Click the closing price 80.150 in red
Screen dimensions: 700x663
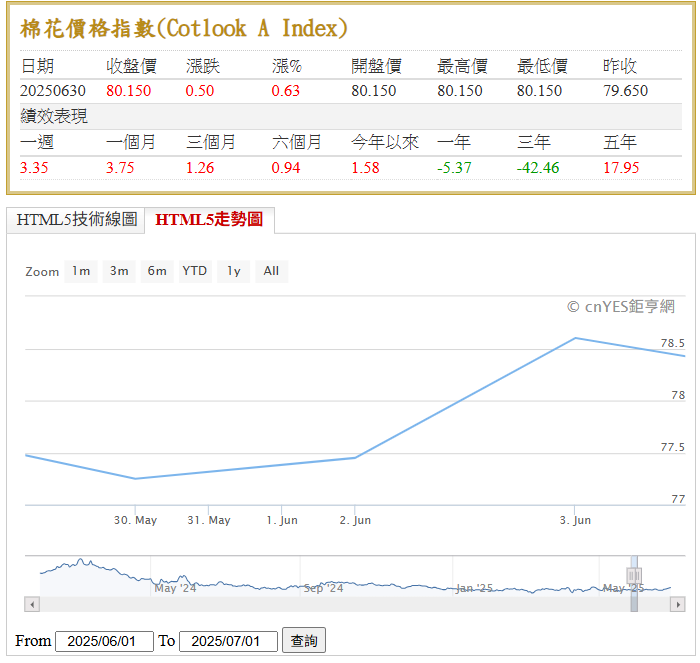129,91
